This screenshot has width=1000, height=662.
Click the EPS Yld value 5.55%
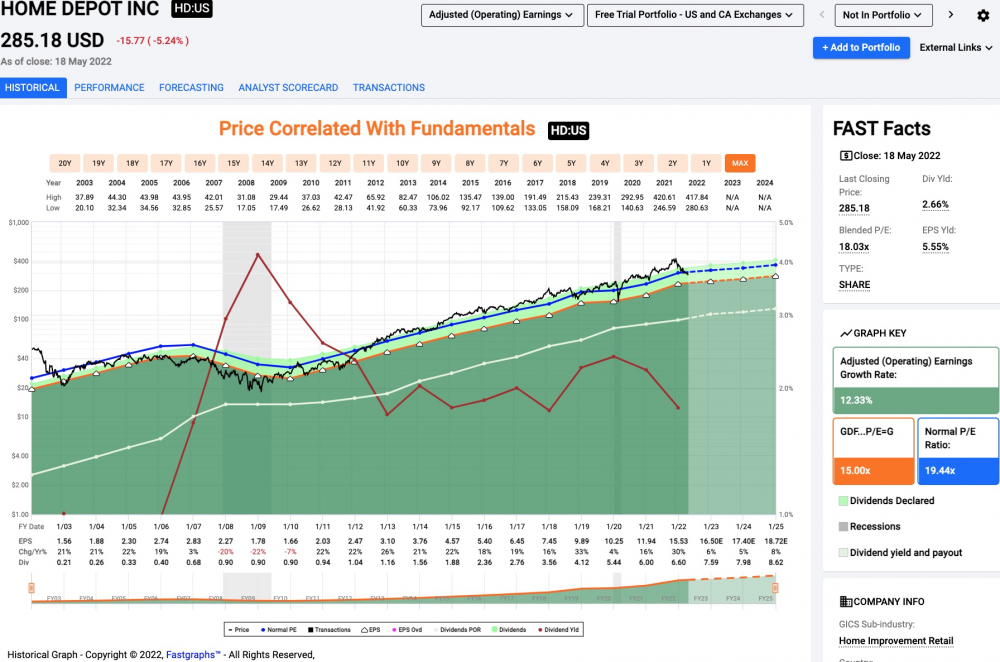pos(935,247)
